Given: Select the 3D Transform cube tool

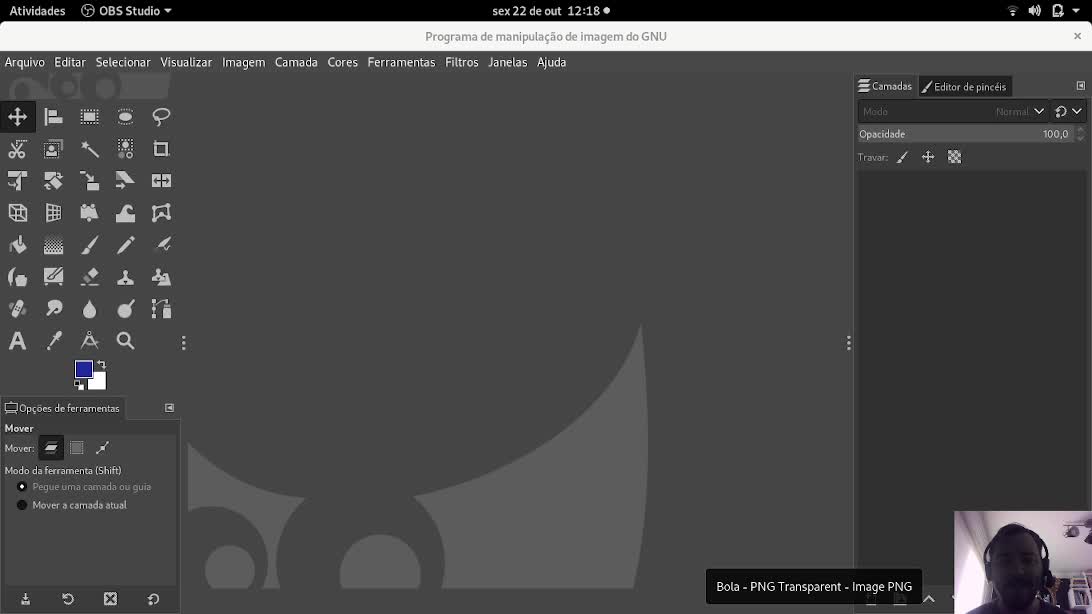Looking at the screenshot, I should point(17,212).
